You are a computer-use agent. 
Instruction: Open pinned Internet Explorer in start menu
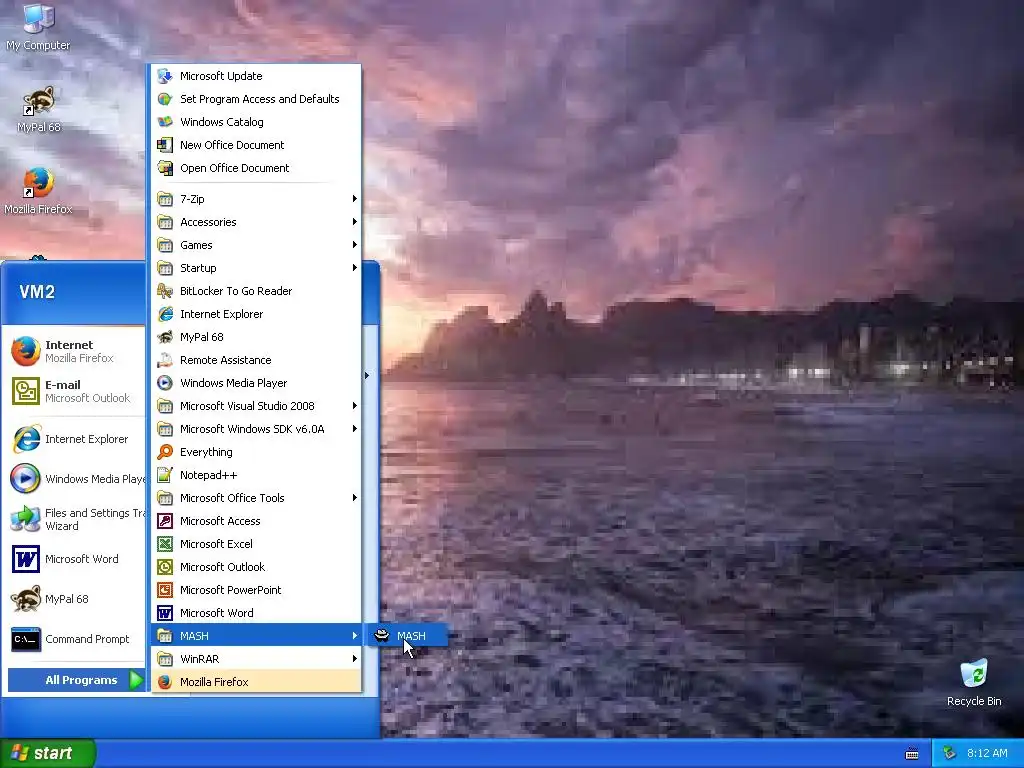coord(74,439)
